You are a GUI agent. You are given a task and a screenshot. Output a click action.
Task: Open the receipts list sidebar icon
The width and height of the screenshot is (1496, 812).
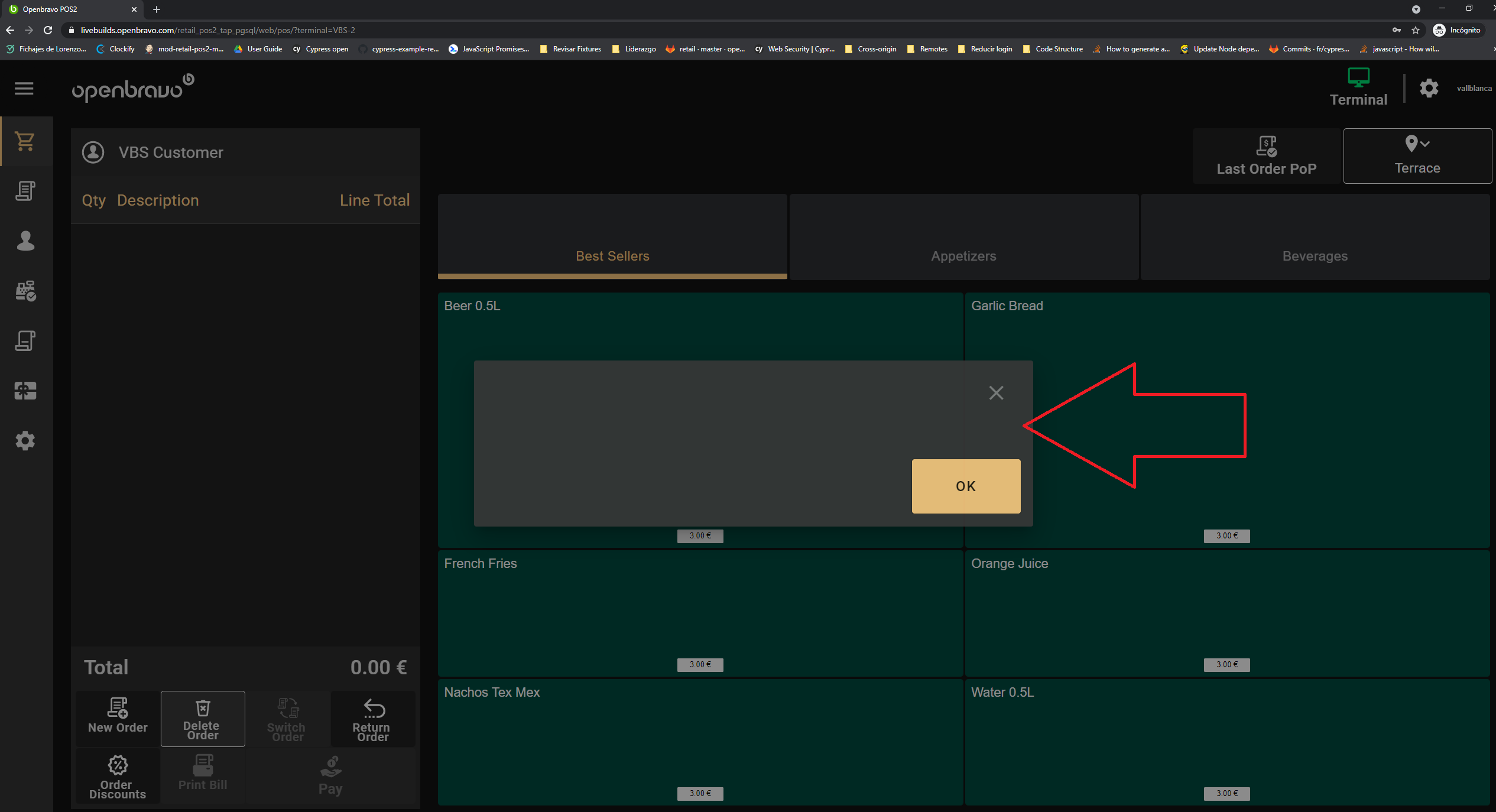pos(25,191)
